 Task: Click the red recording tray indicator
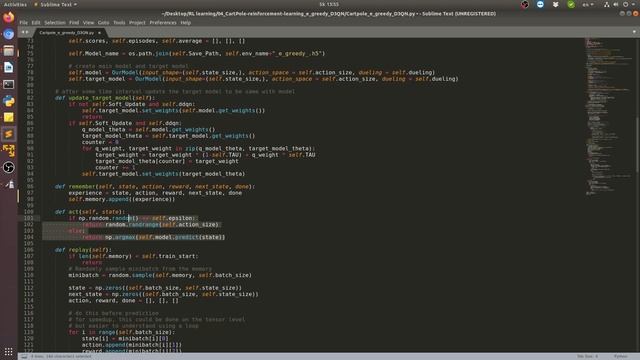525,4
